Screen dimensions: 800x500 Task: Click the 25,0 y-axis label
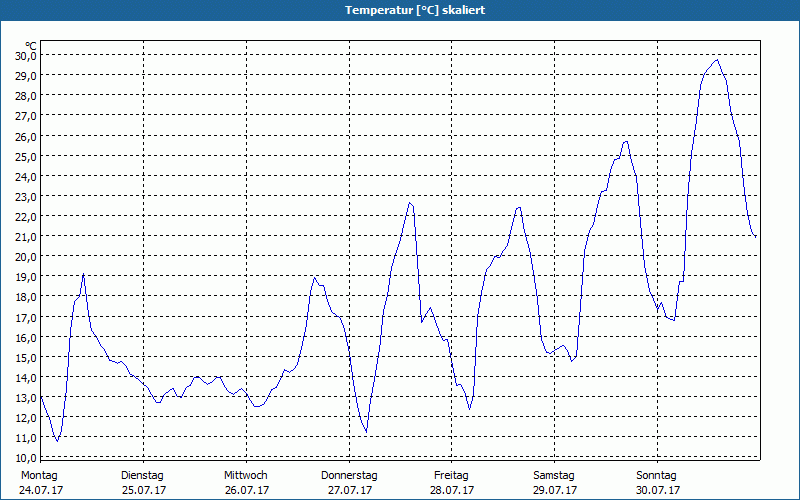26,157
